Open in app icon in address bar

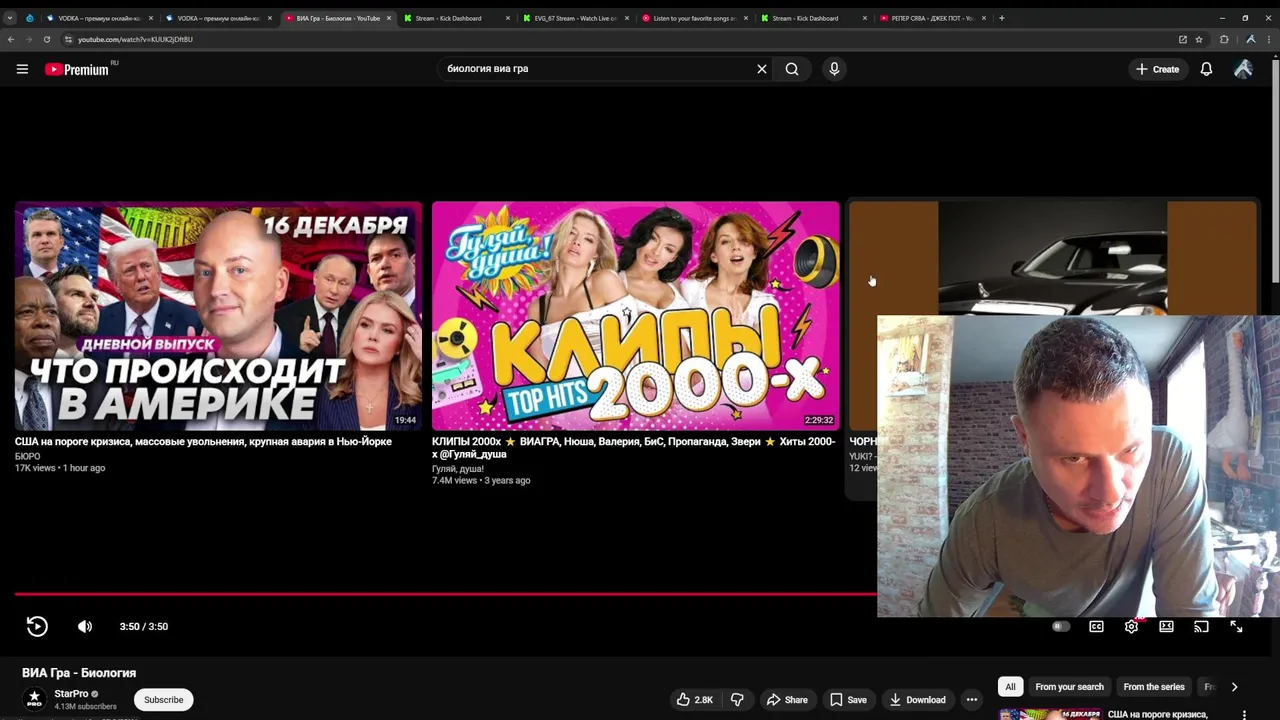[1183, 39]
